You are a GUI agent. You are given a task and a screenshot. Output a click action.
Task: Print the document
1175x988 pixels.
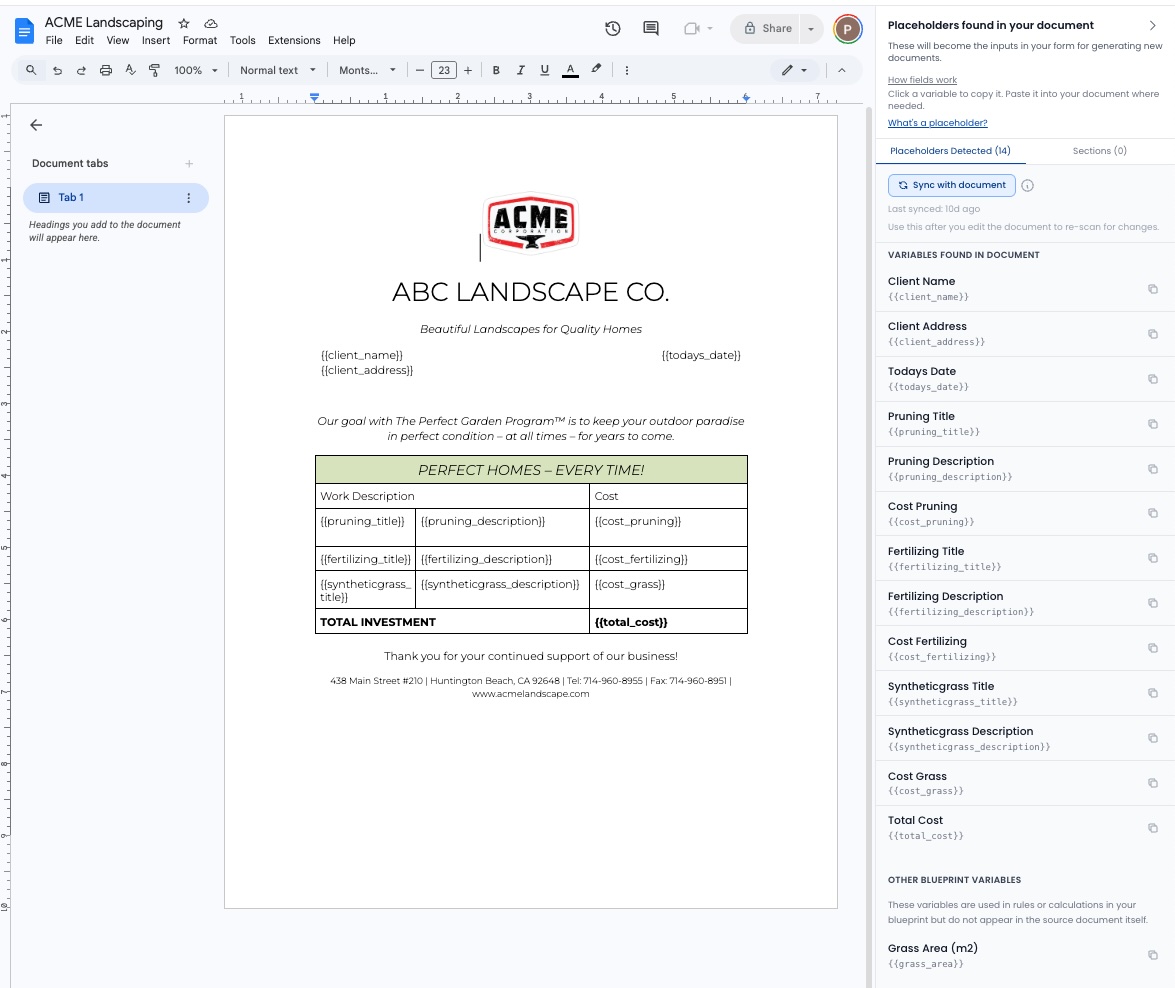click(106, 70)
